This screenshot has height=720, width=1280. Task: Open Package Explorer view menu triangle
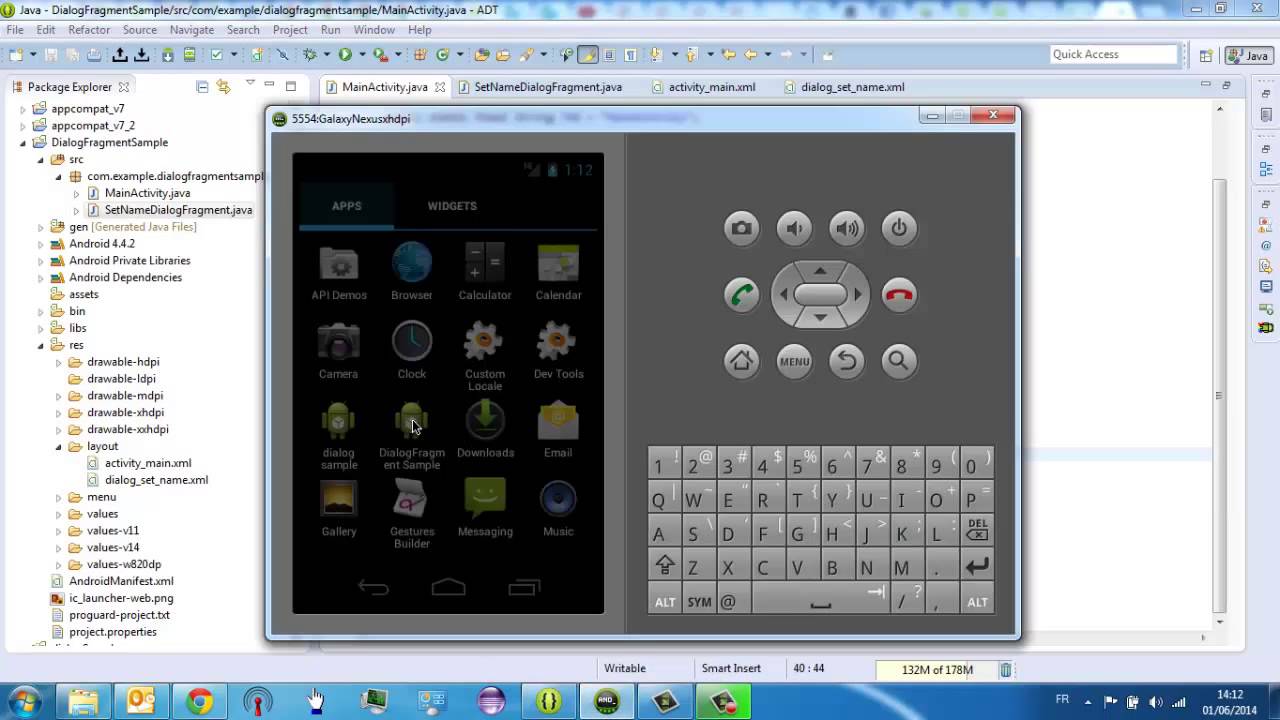pyautogui.click(x=249, y=85)
